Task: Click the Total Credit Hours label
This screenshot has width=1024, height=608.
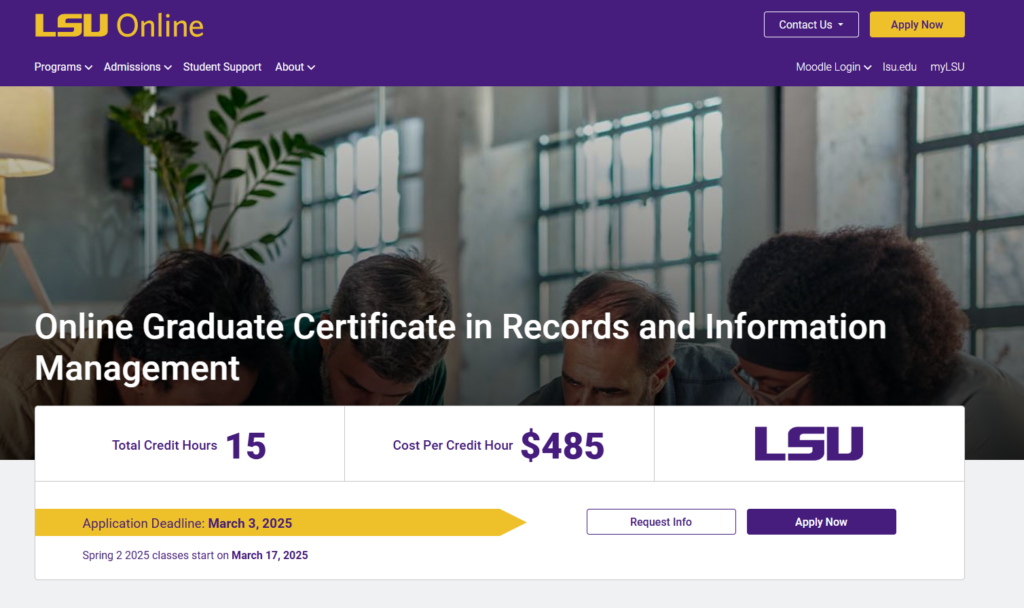Action: click(x=165, y=445)
